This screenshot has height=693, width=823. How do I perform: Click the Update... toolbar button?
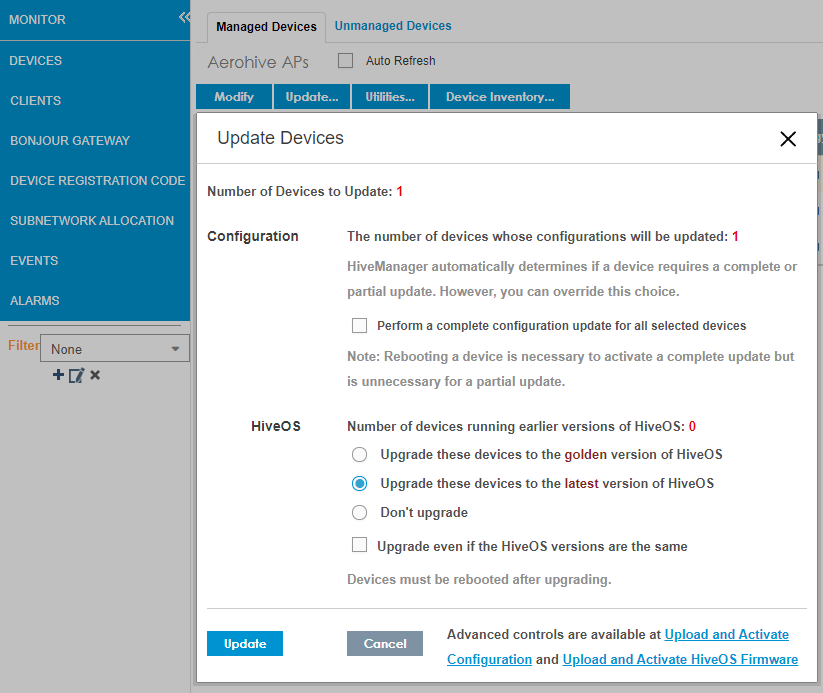tap(312, 97)
